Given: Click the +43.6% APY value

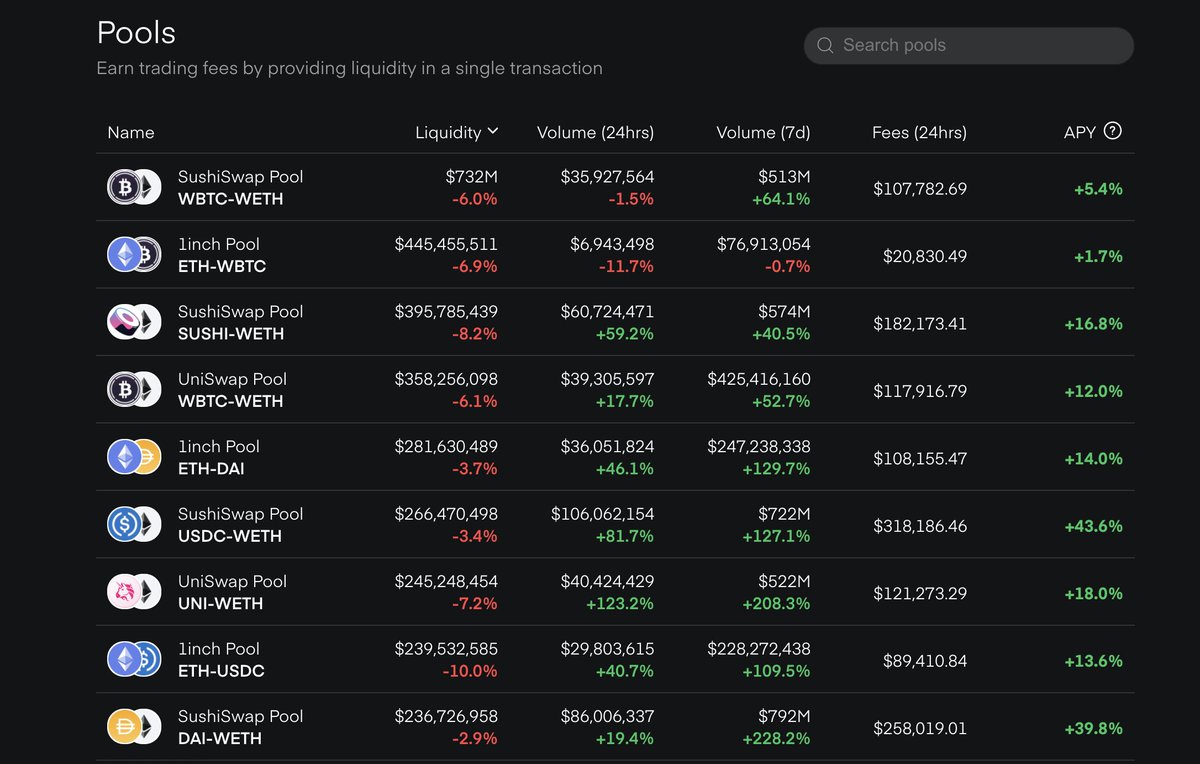Looking at the screenshot, I should [1094, 526].
